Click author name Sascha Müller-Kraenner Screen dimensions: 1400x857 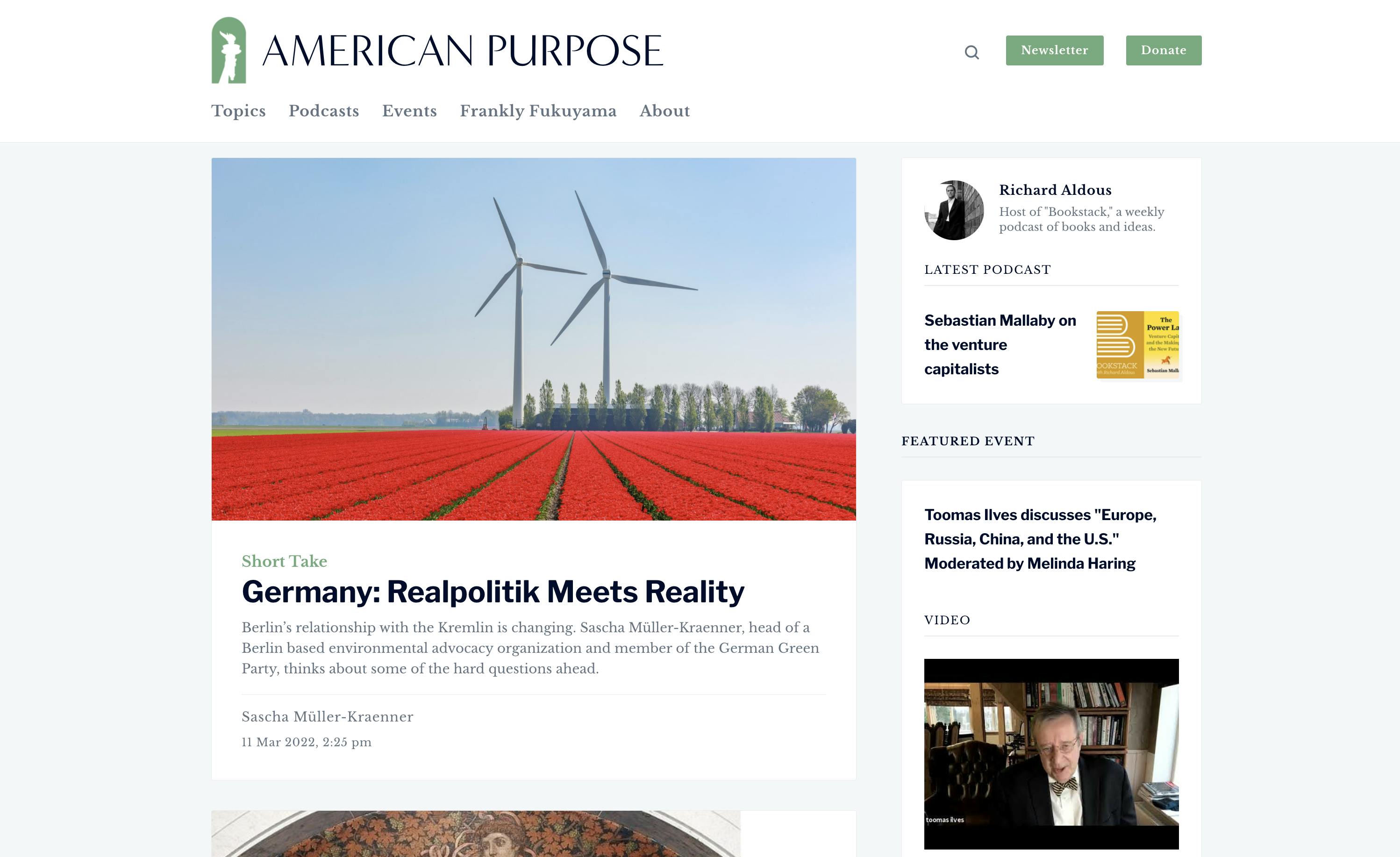[x=327, y=717]
